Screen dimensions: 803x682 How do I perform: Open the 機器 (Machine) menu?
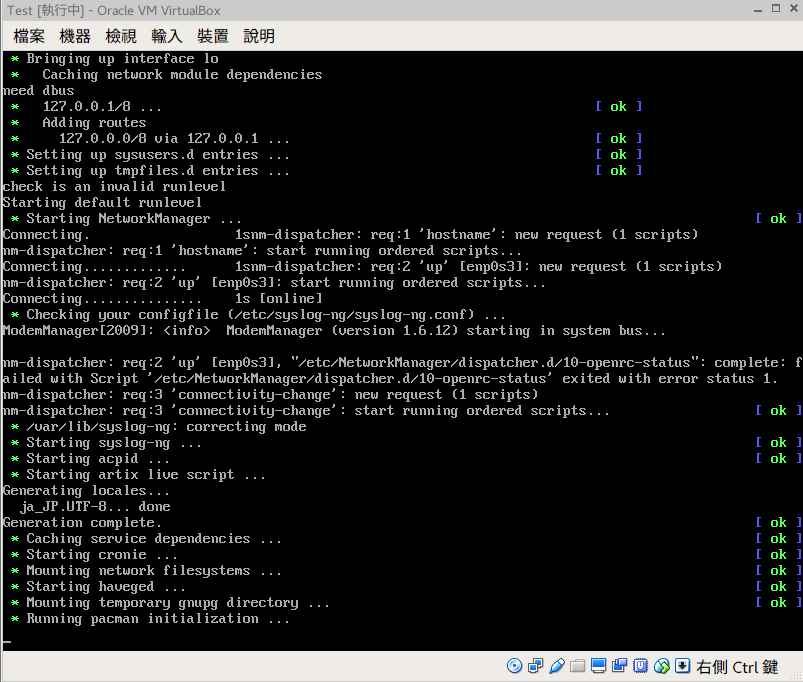coord(75,36)
